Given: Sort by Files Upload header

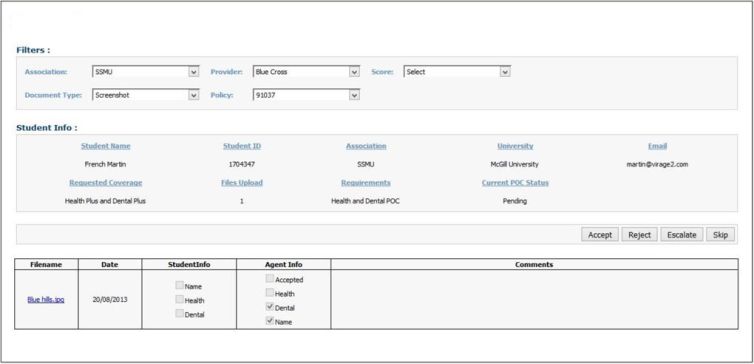Looking at the screenshot, I should (x=242, y=183).
